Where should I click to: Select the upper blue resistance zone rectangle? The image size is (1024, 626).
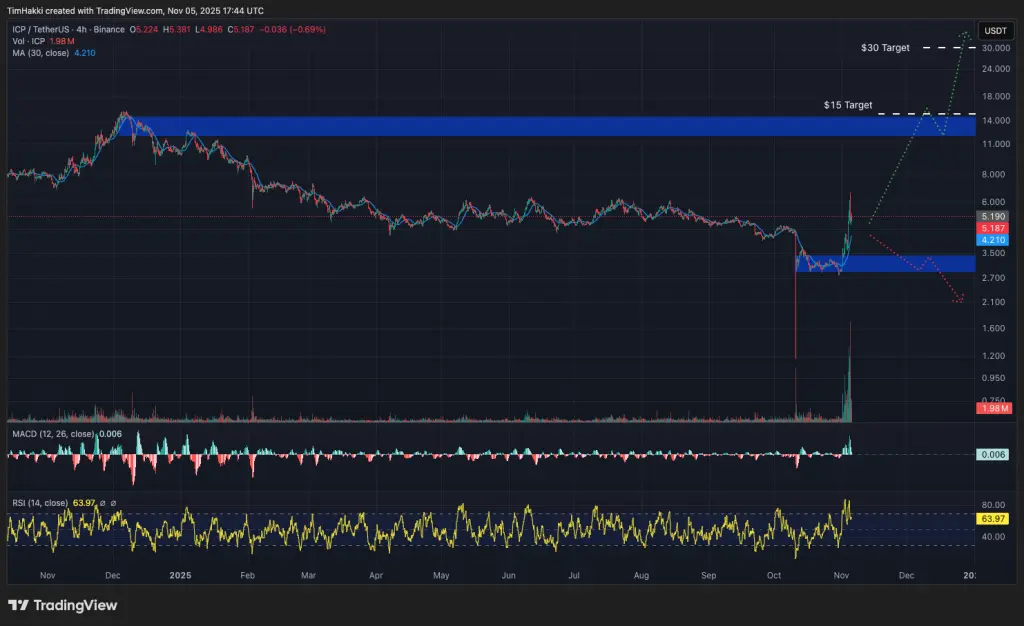pyautogui.click(x=500, y=127)
